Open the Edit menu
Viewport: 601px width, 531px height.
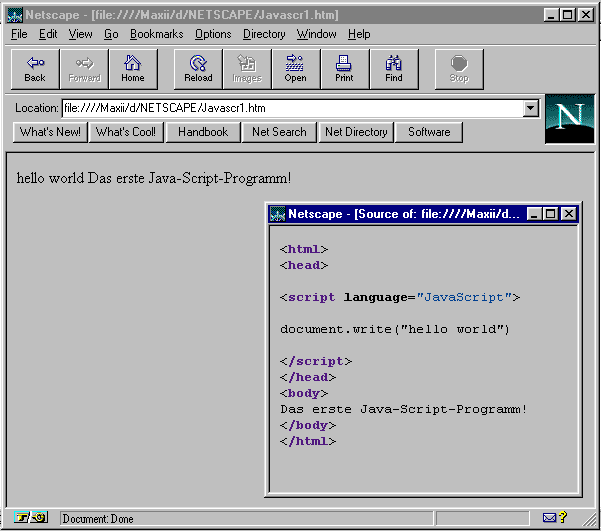click(48, 34)
